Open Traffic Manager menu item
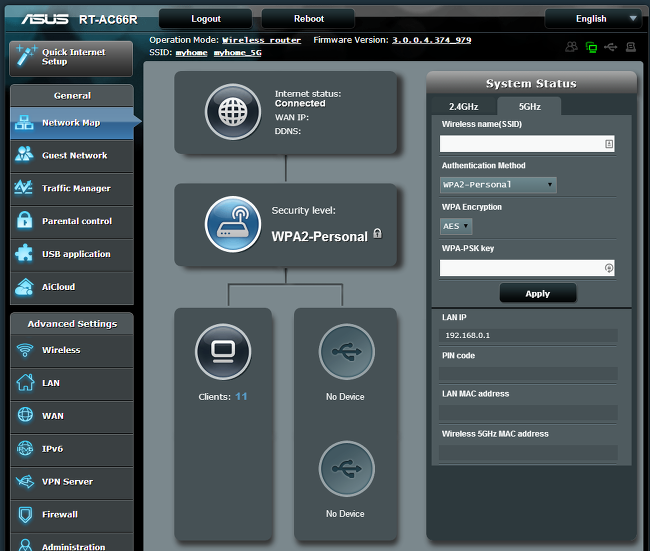This screenshot has width=650, height=551. [72, 188]
